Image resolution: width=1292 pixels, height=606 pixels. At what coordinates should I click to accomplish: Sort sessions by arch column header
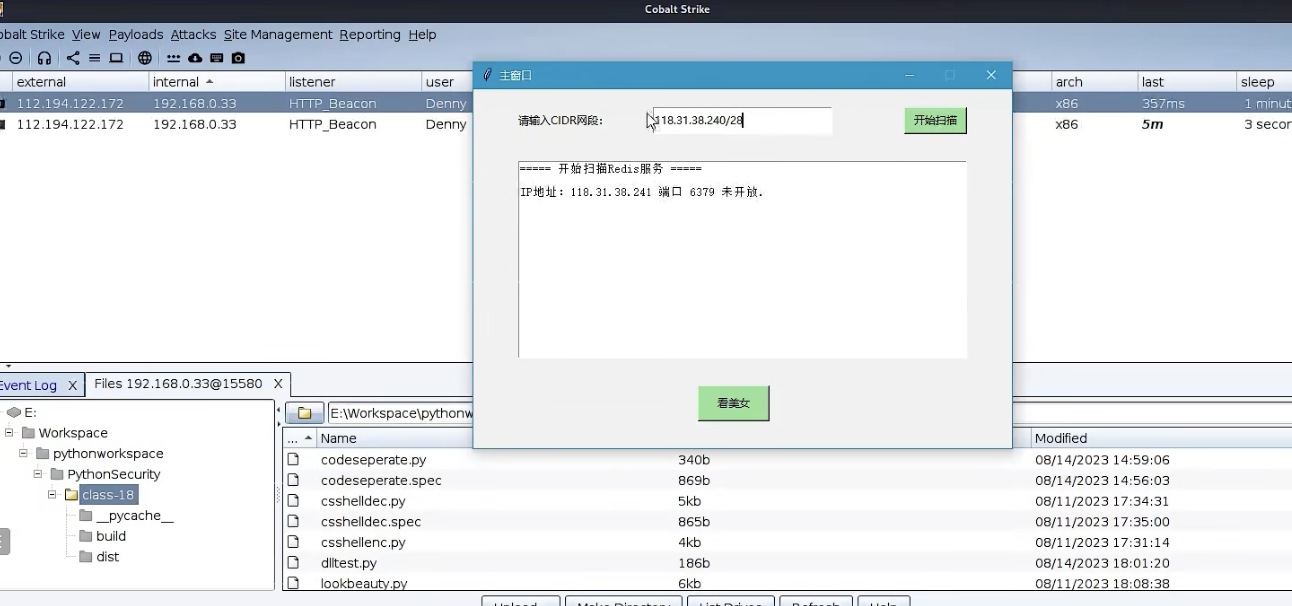point(1094,82)
